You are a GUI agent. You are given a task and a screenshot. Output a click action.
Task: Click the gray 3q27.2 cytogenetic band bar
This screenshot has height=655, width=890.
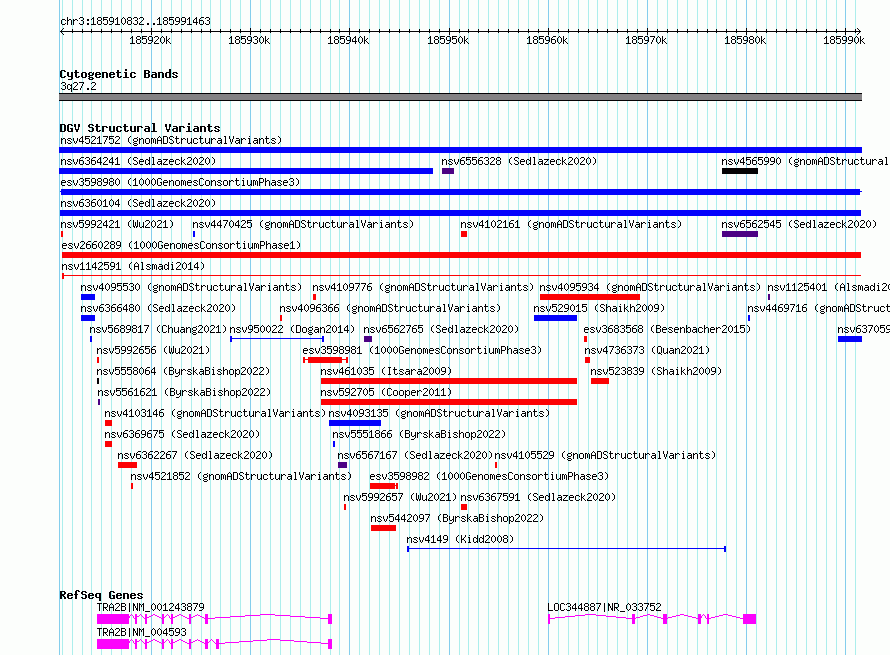click(460, 97)
